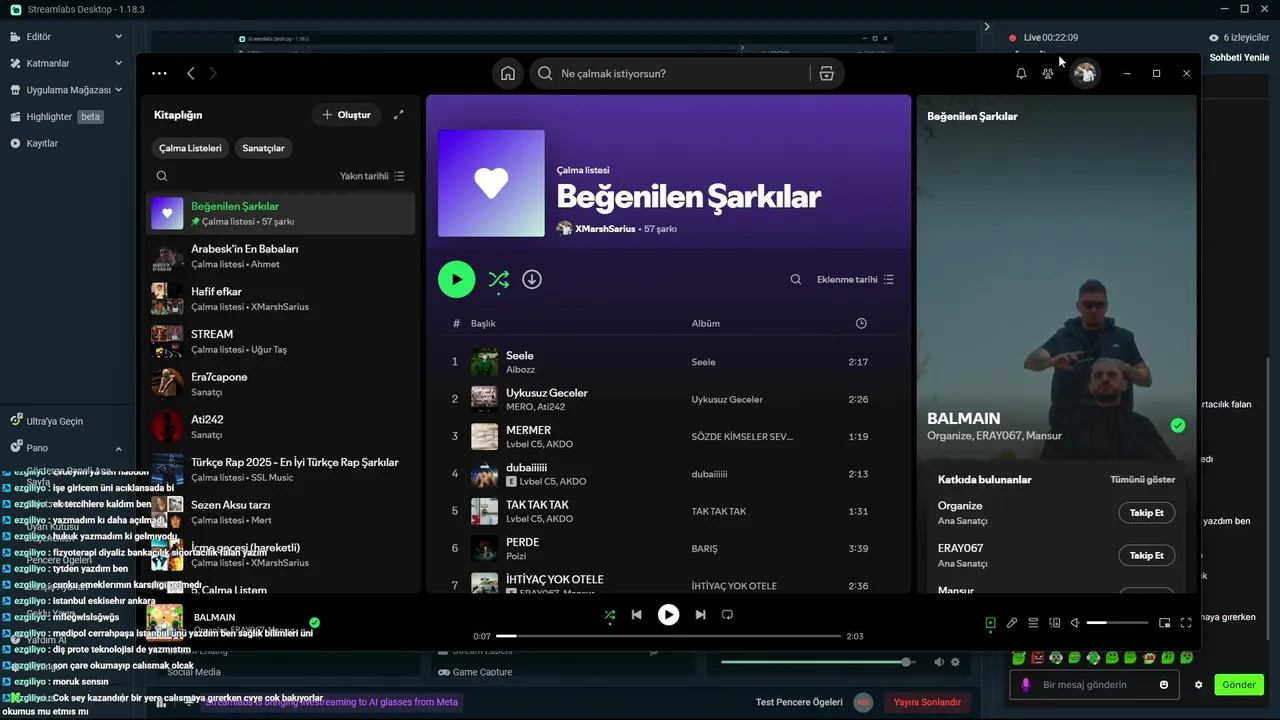This screenshot has width=1280, height=720.
Task: Collapse the Streamlabs chat panel with the arrow
Action: click(x=987, y=27)
